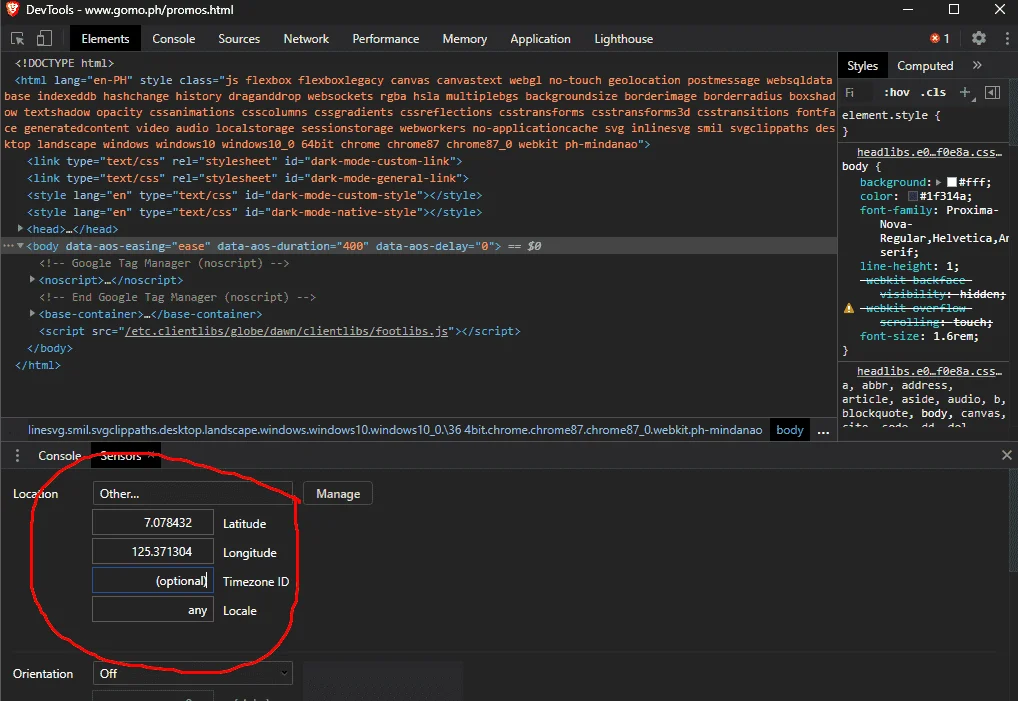1018x701 pixels.
Task: Click the line-height value 1
Action: pos(949,266)
